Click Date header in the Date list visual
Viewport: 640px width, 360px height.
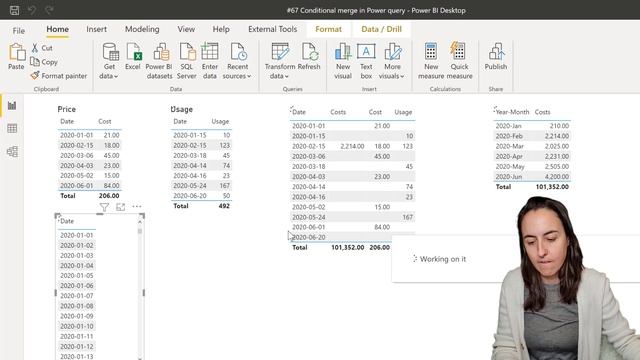[x=67, y=221]
